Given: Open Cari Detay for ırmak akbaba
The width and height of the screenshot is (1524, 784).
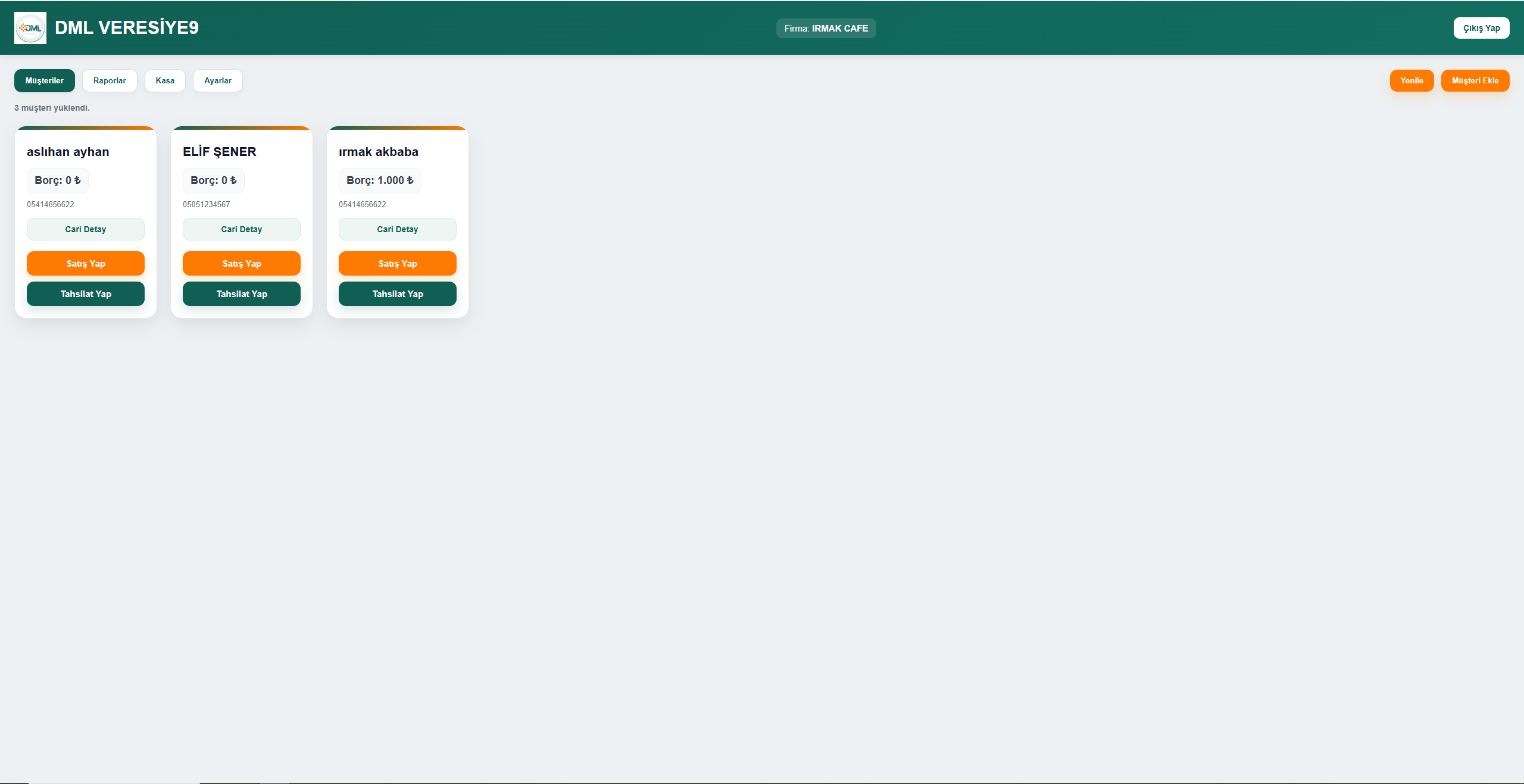Looking at the screenshot, I should [x=398, y=229].
